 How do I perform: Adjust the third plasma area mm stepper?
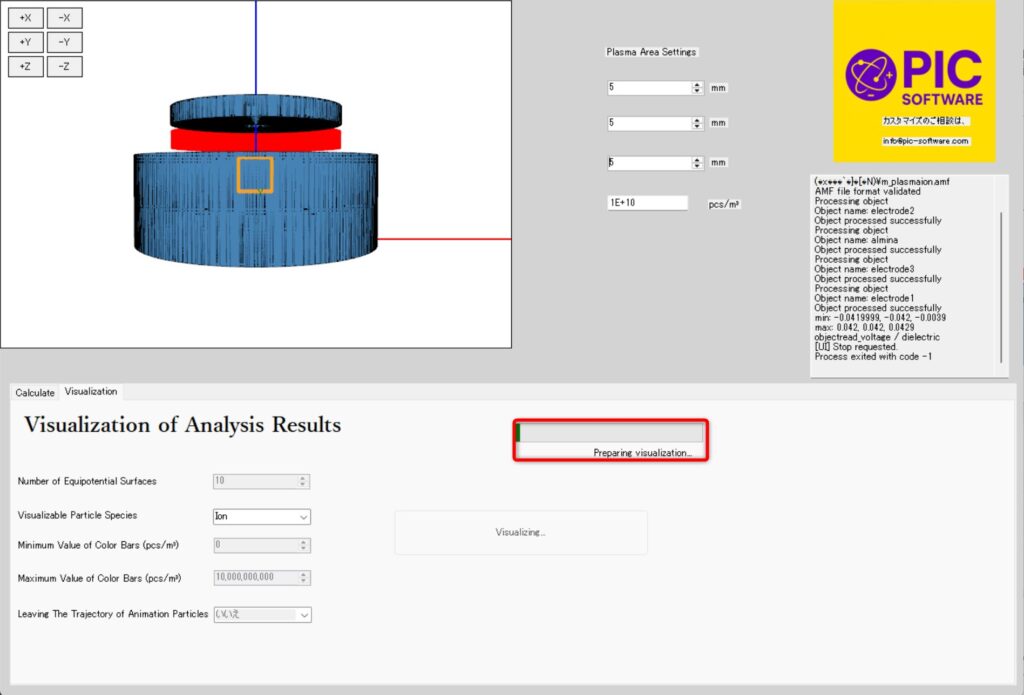697,163
